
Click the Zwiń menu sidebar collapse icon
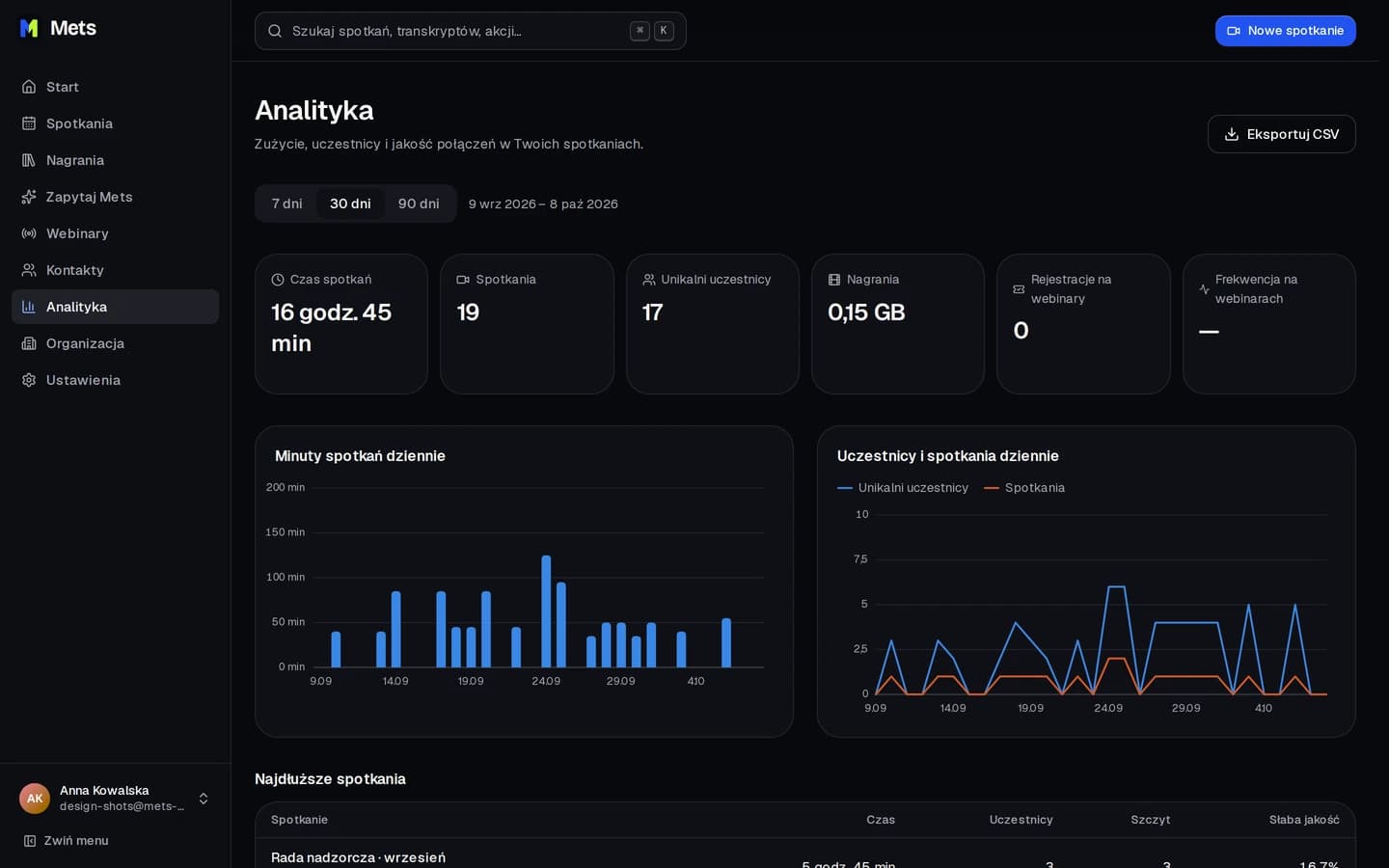pos(30,841)
